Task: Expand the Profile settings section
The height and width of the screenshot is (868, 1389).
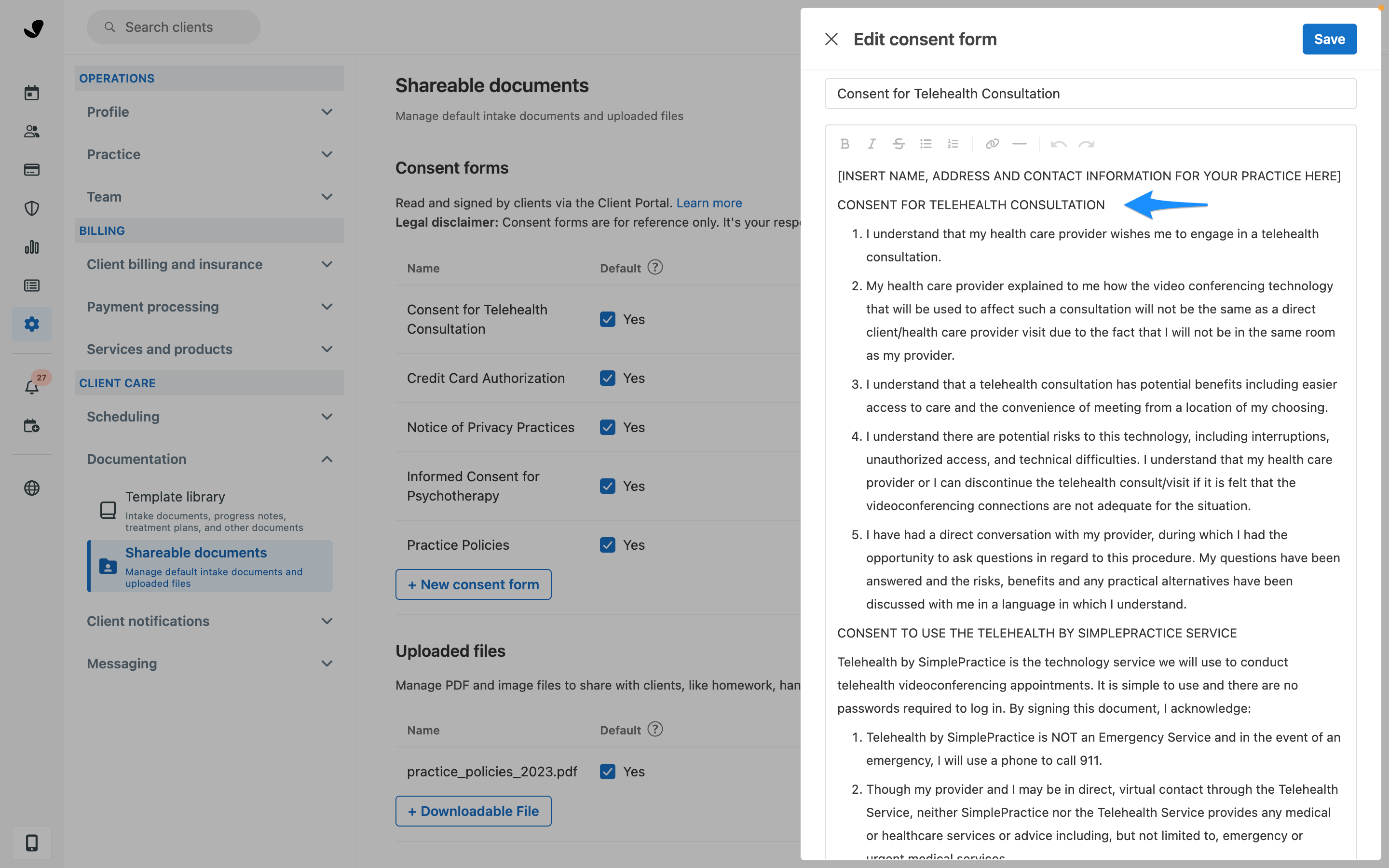Action: pyautogui.click(x=209, y=112)
